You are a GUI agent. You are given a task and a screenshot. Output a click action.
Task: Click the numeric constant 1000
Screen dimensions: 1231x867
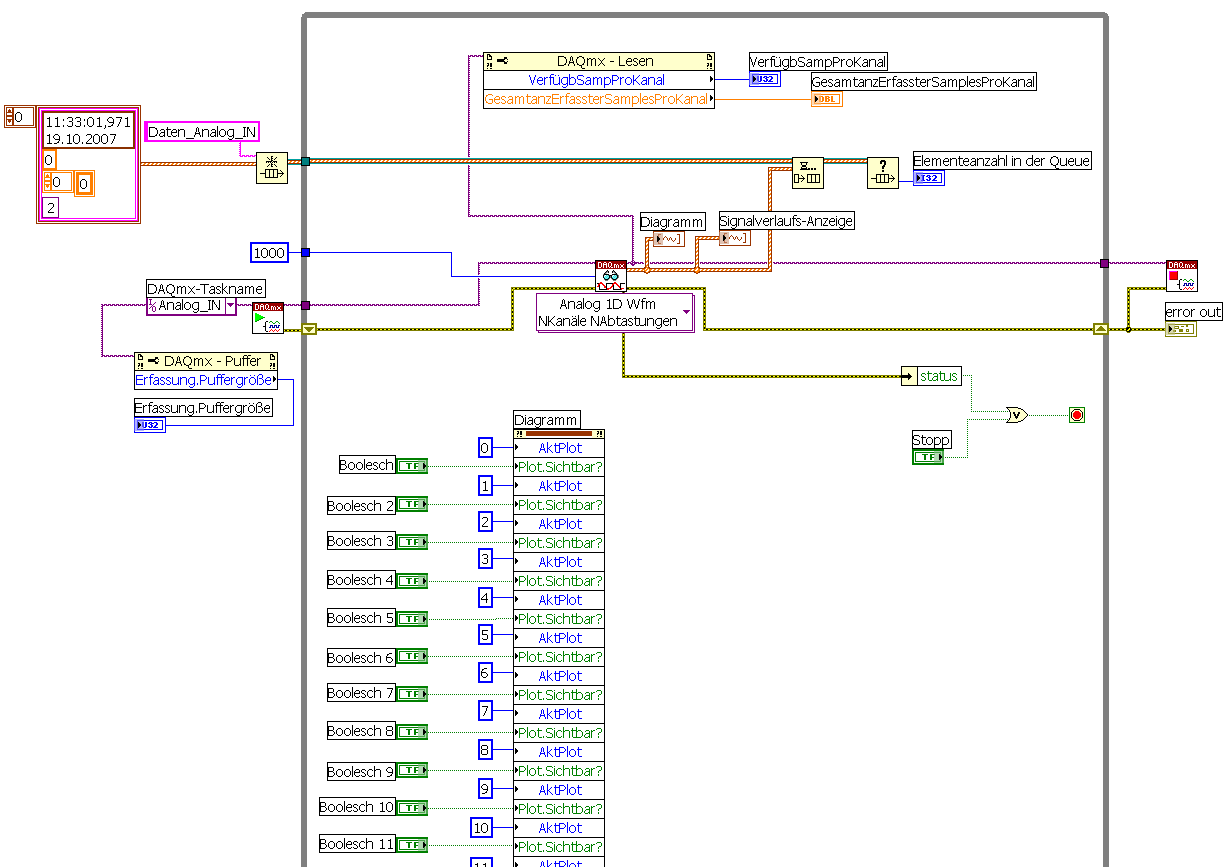pos(269,253)
